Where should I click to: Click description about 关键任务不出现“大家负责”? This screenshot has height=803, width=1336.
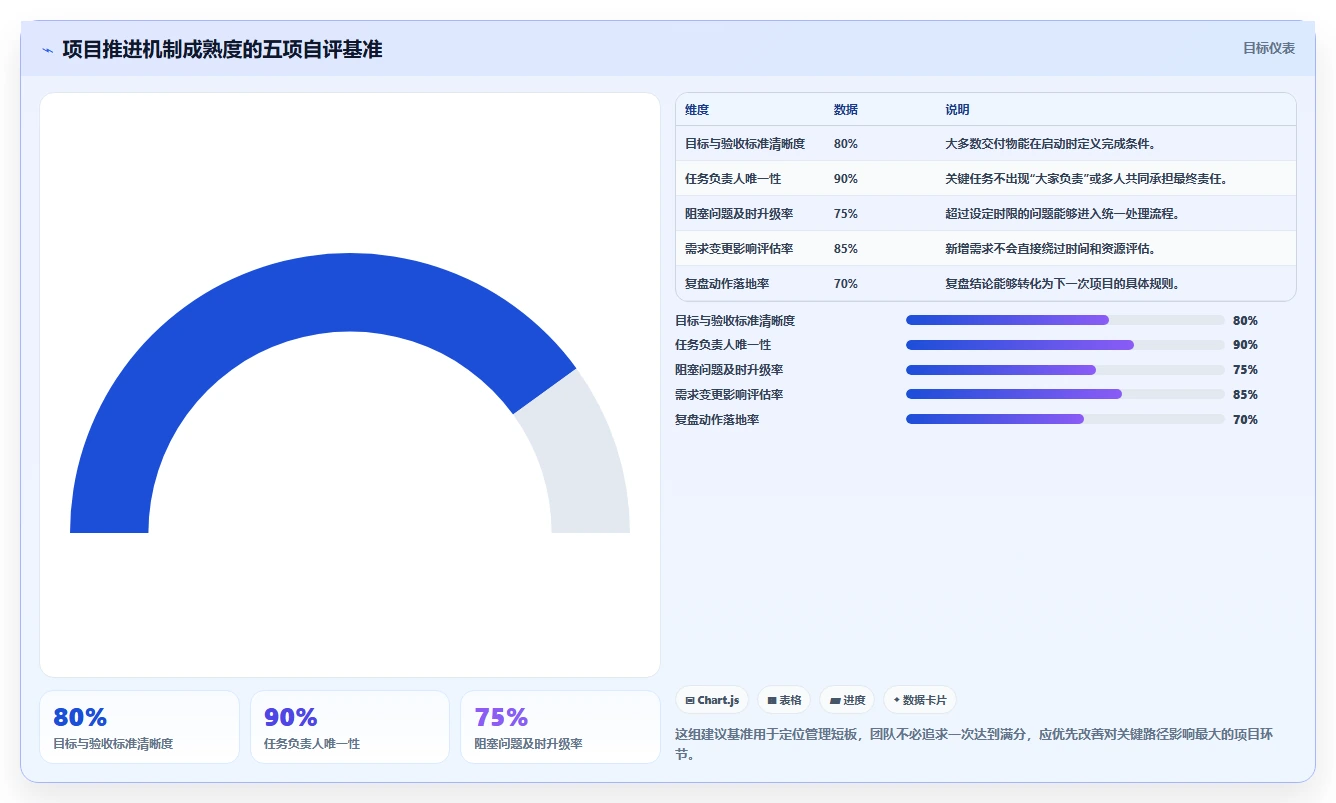pos(1087,179)
